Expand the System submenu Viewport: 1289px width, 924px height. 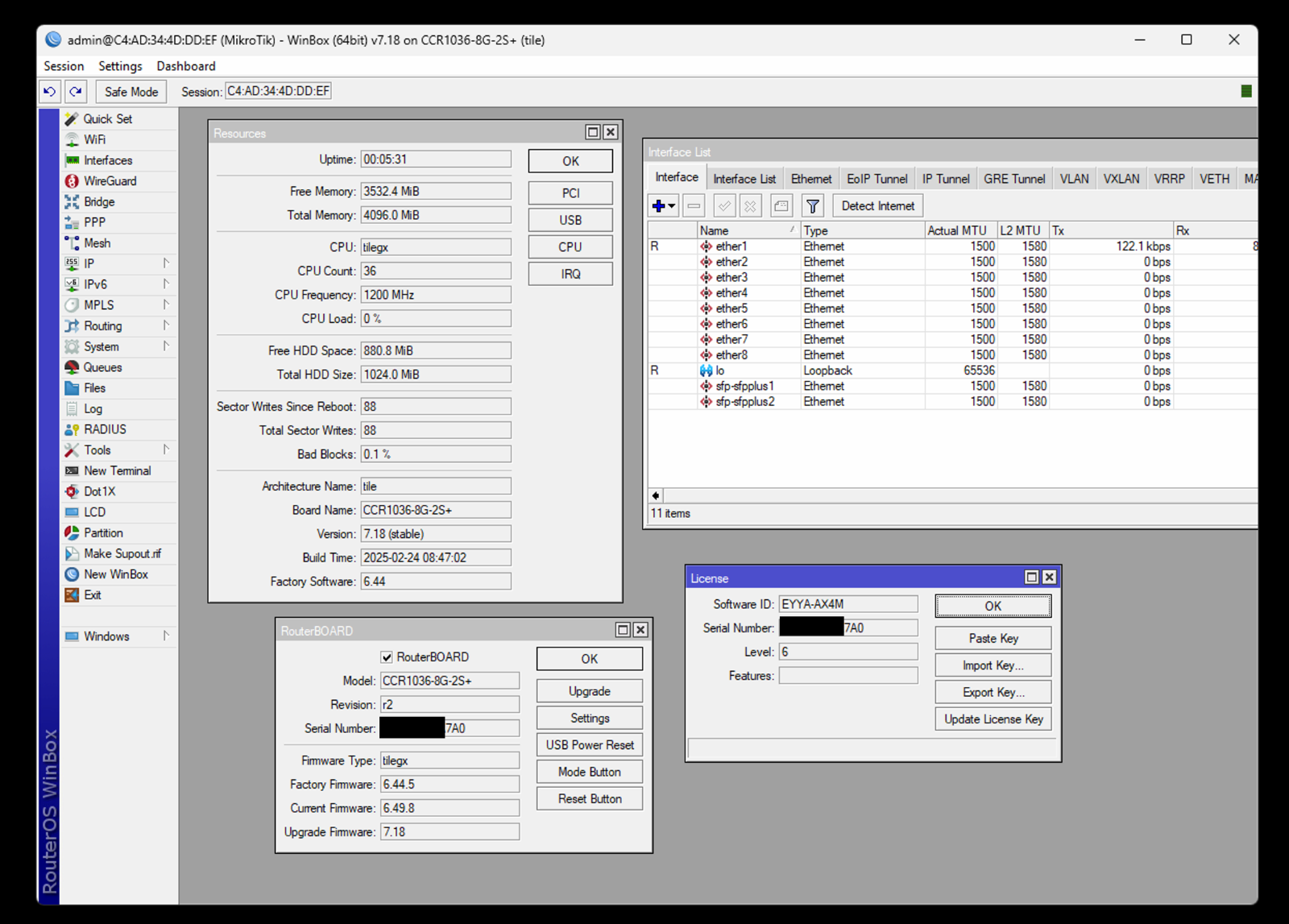click(x=166, y=346)
